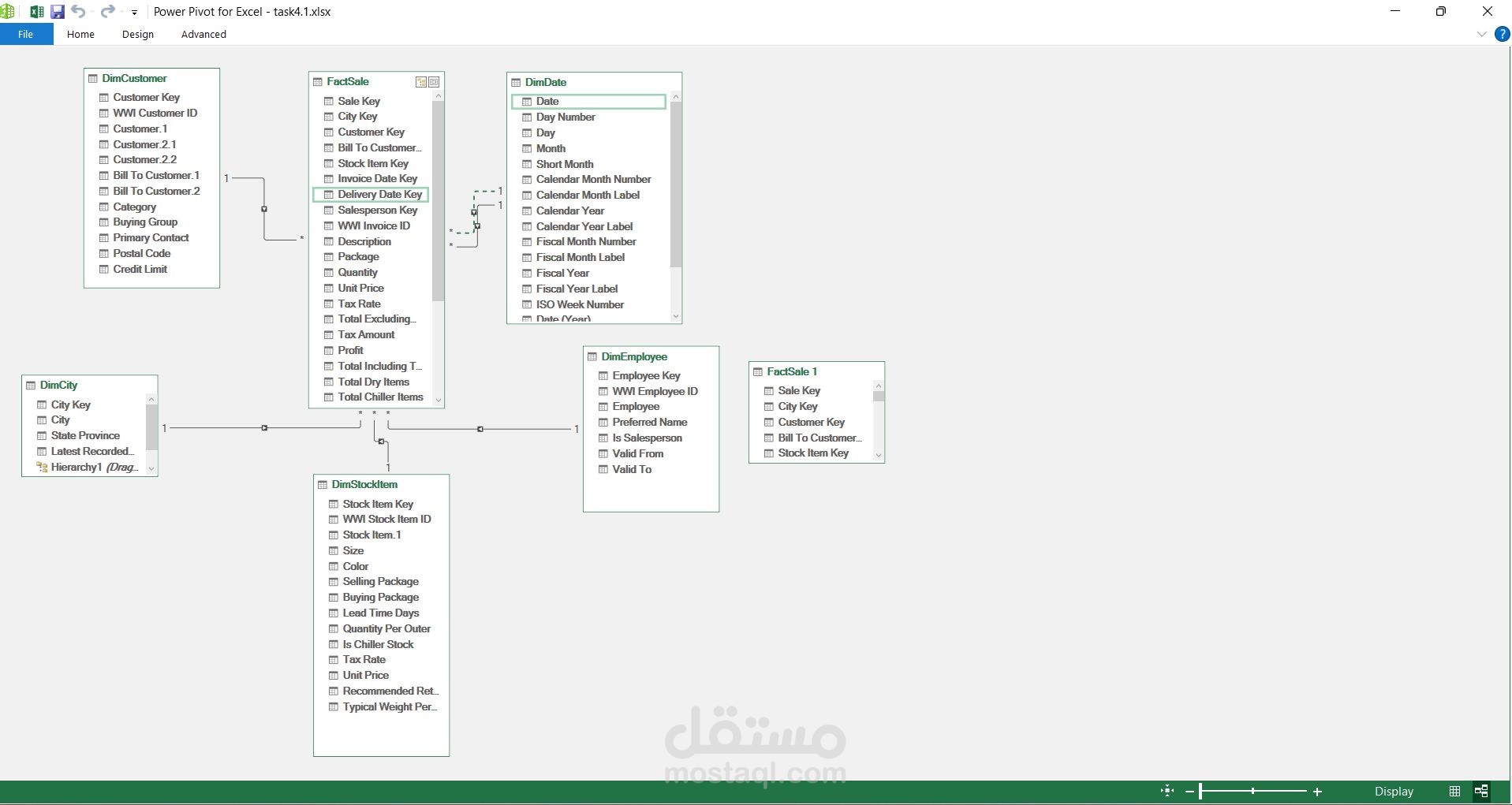
Task: Switch to Diagram View icon
Action: tap(1481, 791)
